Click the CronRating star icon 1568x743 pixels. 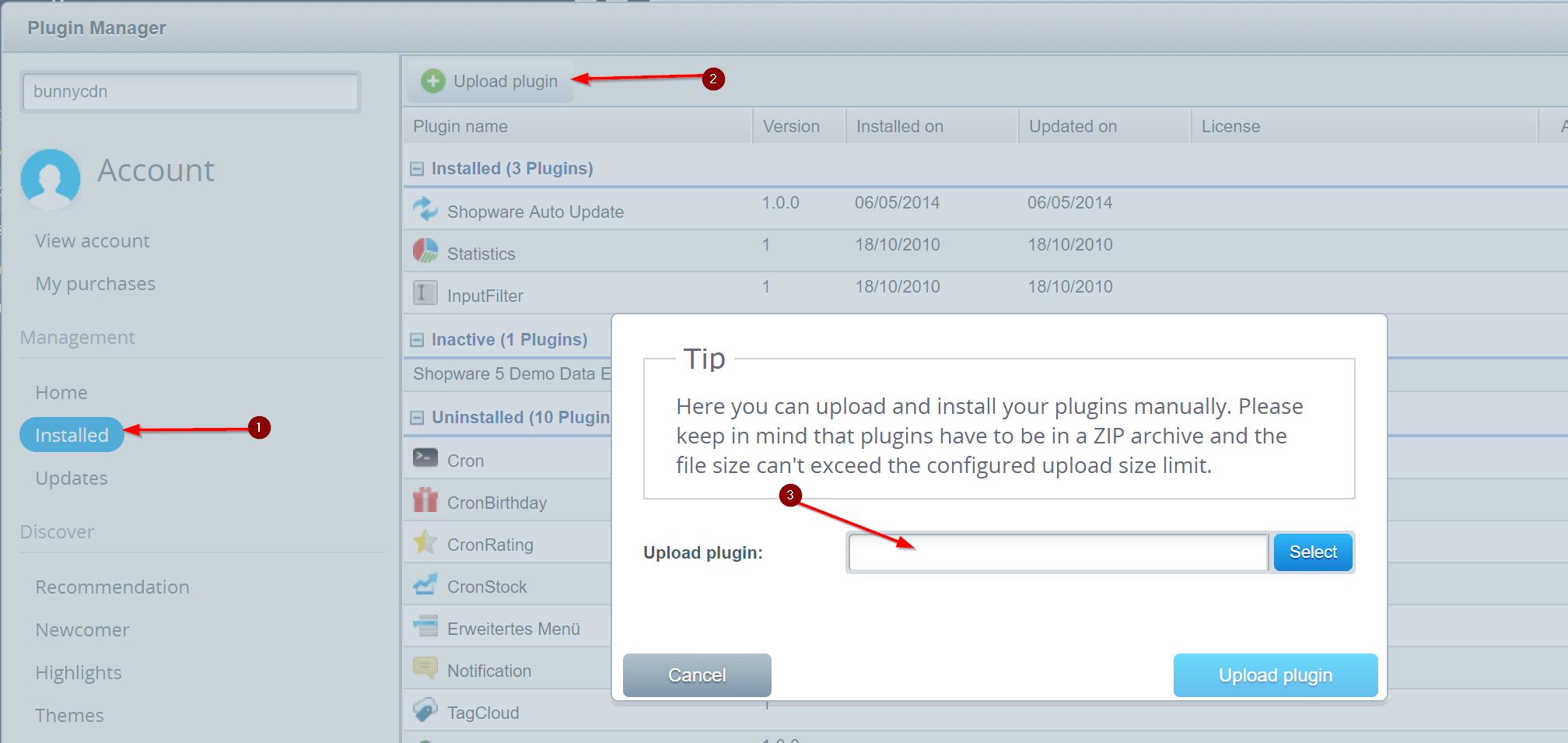[425, 541]
